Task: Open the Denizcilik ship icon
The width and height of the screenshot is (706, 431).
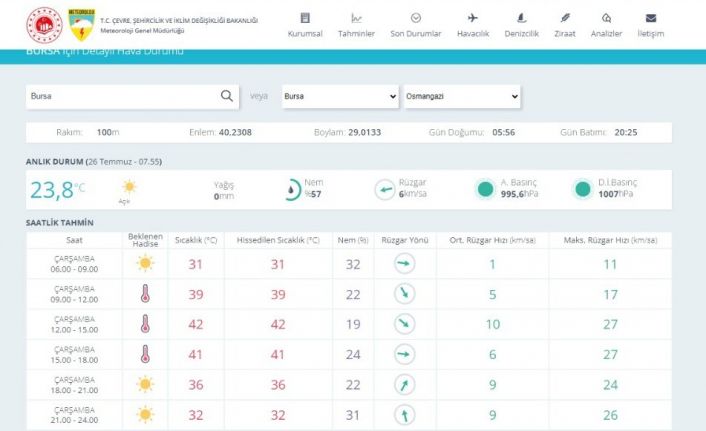Action: tap(521, 18)
